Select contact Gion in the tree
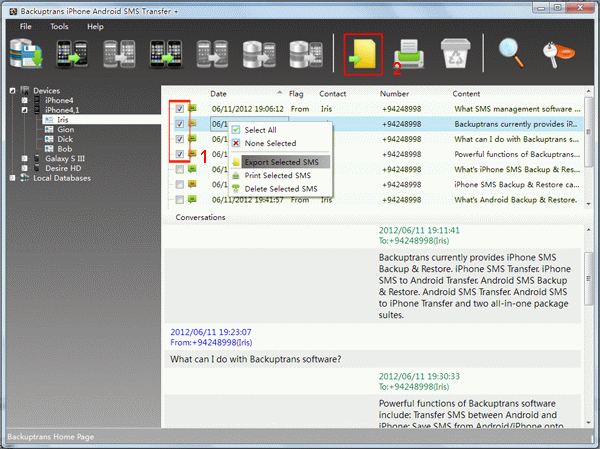The width and height of the screenshot is (600, 449). 65,129
